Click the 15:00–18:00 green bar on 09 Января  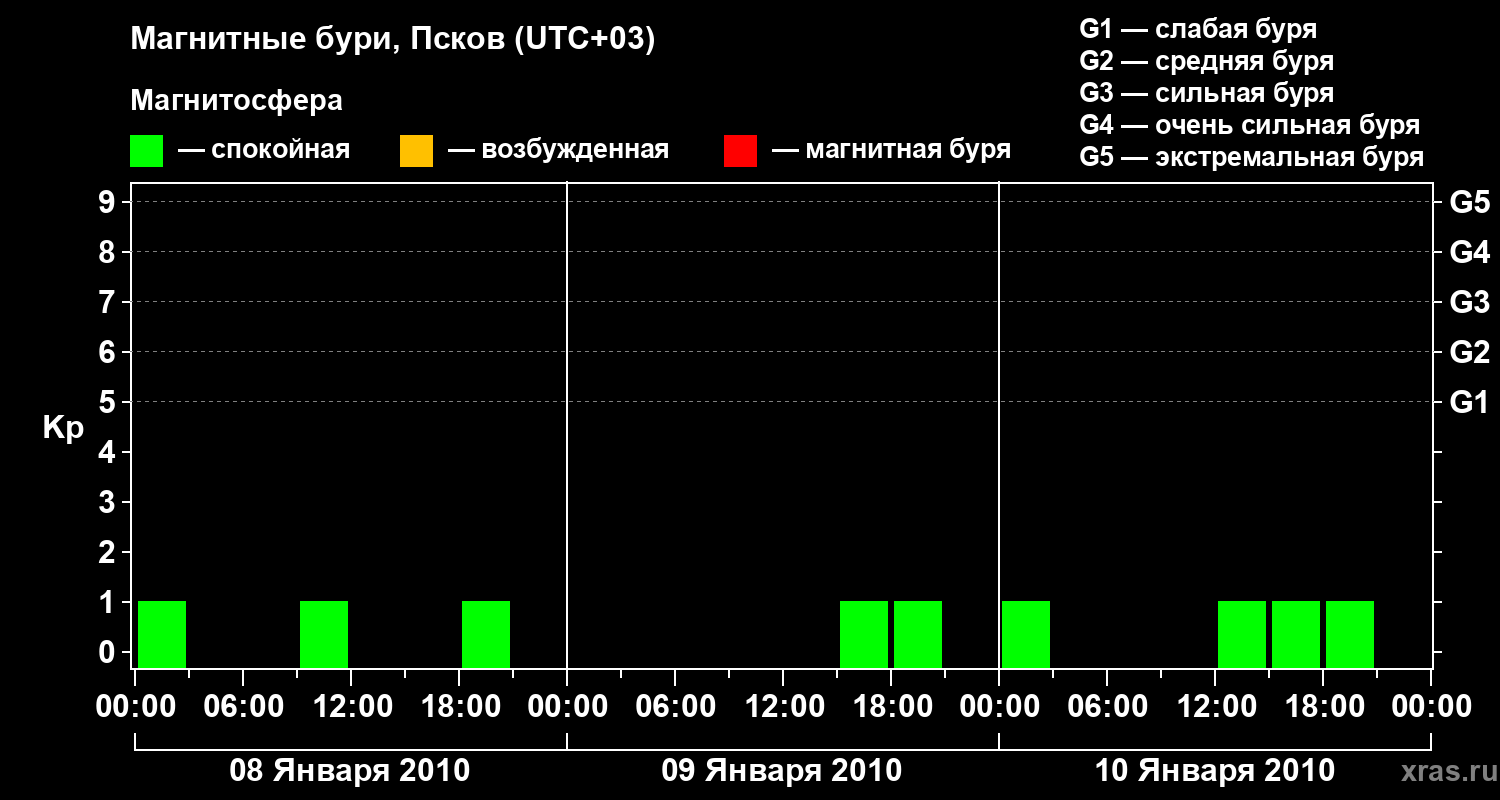[864, 634]
